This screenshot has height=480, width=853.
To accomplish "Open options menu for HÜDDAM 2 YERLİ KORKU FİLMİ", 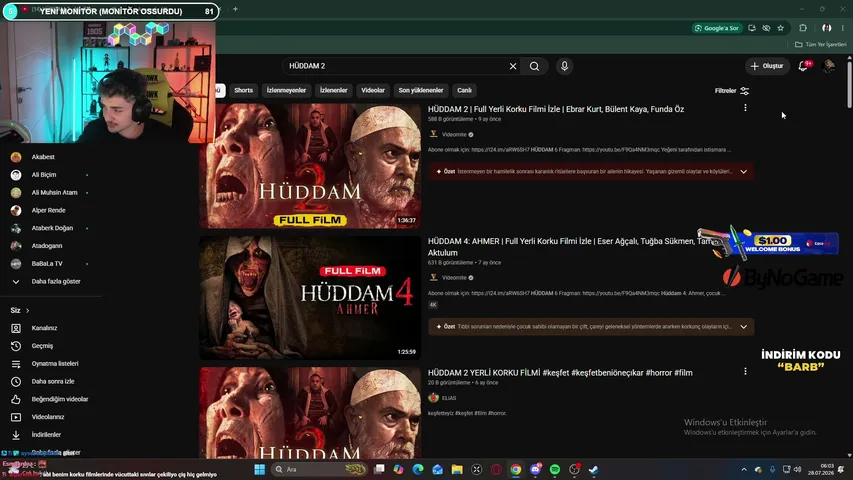I will click(x=745, y=371).
